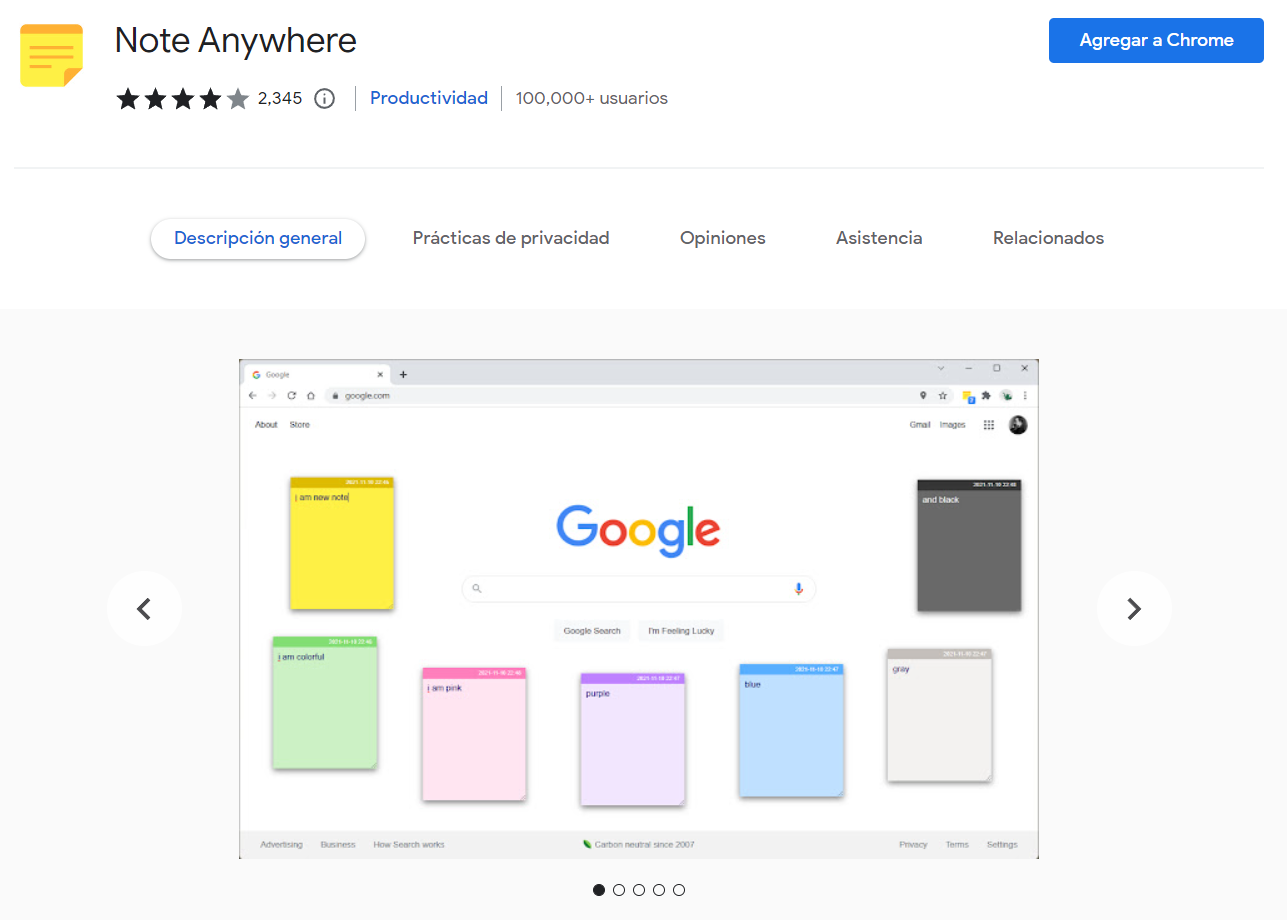Click the Gmail link in preview
Screen dimensions: 1287x920
[x=920, y=425]
